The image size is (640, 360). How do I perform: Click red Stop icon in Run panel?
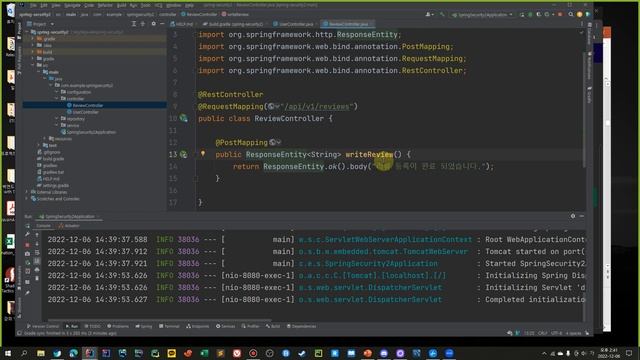[27, 245]
